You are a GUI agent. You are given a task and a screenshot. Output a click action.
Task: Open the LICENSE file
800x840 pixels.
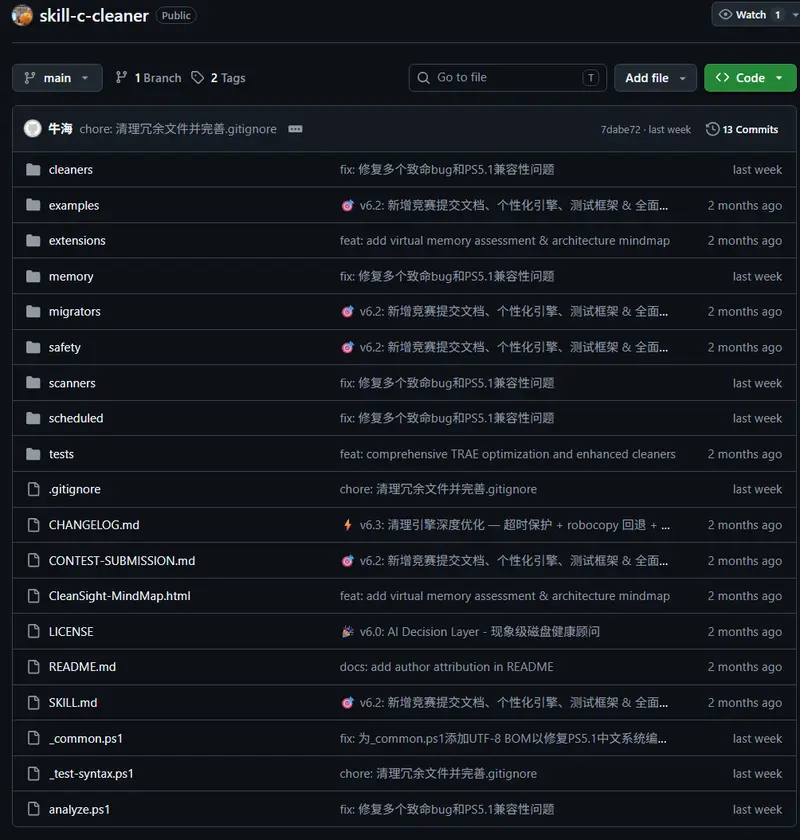(71, 632)
